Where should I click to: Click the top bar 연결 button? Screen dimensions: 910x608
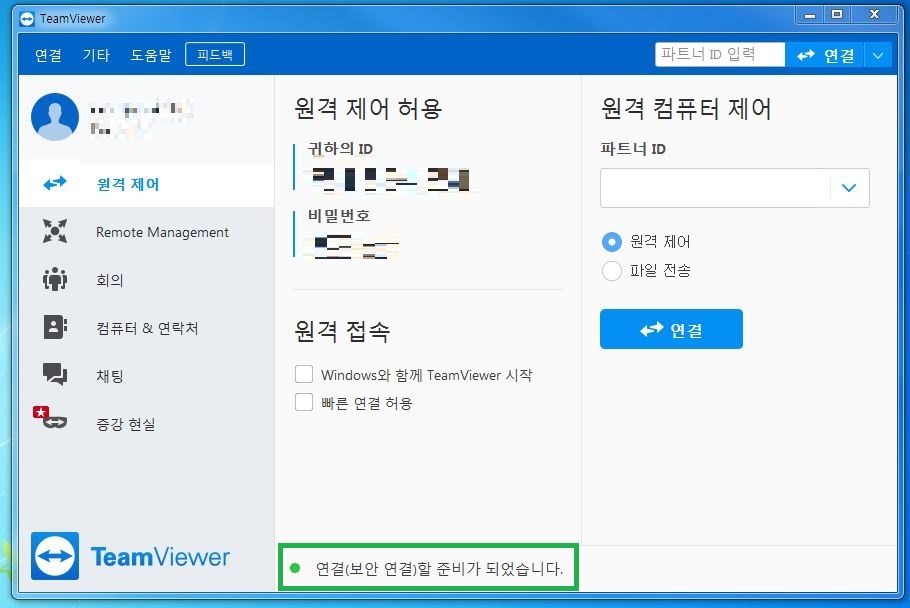point(825,55)
